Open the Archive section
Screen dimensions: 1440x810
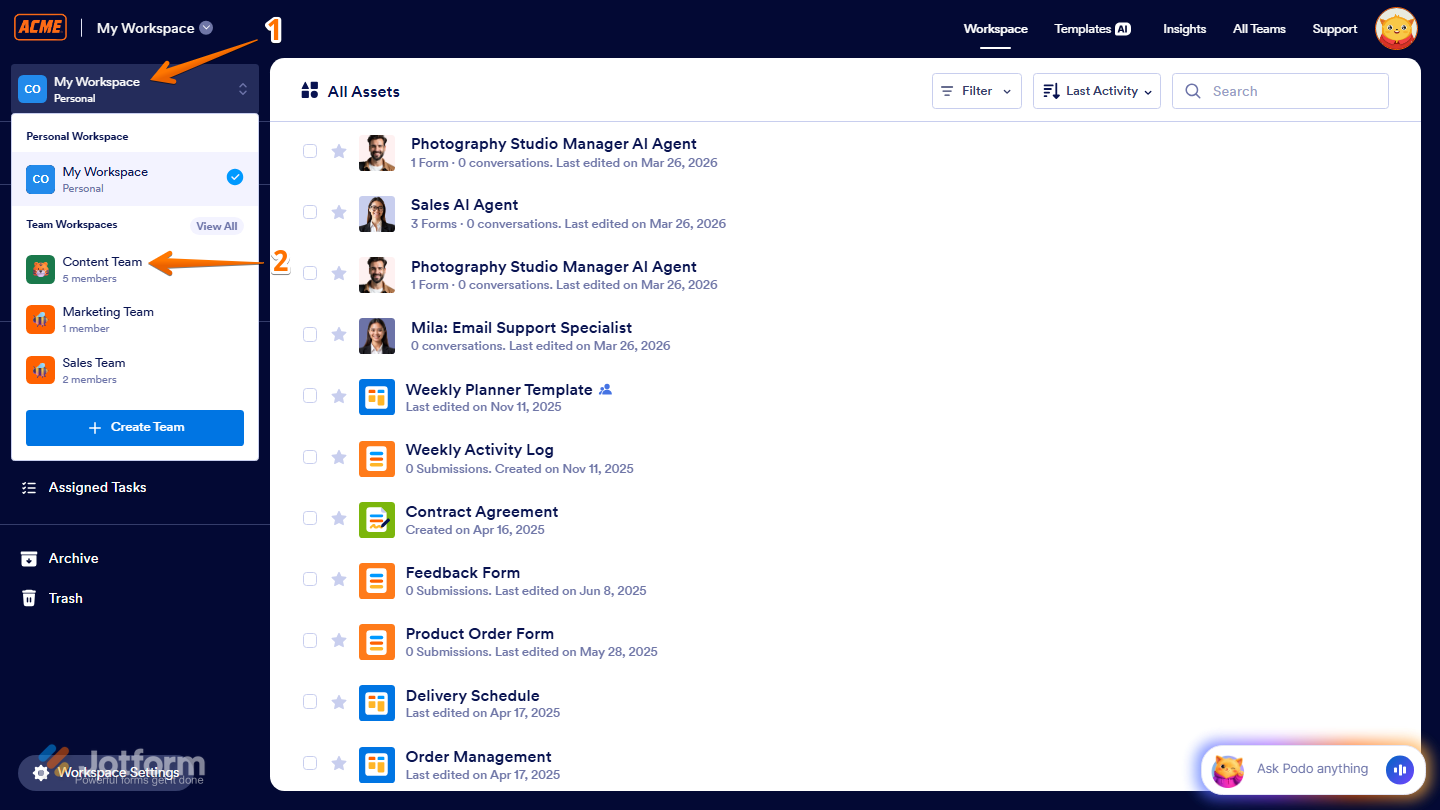tap(29, 558)
